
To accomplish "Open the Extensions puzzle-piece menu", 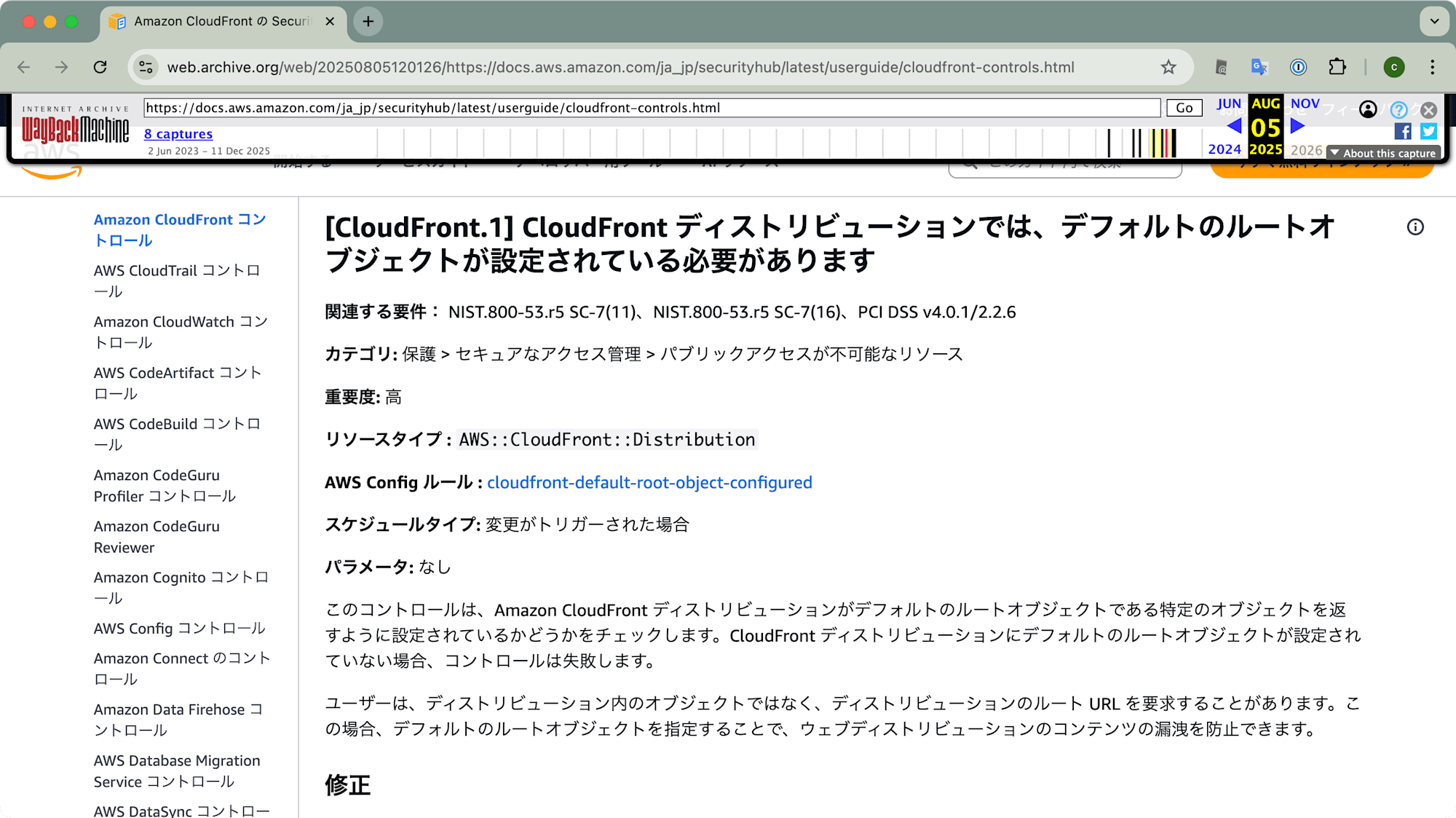I will point(1337,67).
